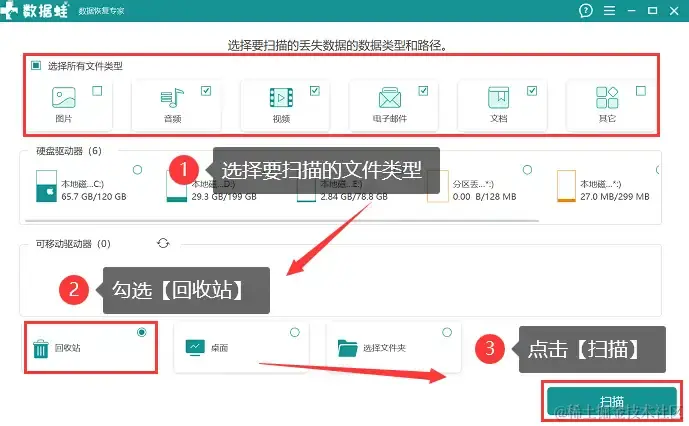Click the 硬盘驱动器 (6) heading
This screenshot has height=426, width=689.
pos(69,151)
